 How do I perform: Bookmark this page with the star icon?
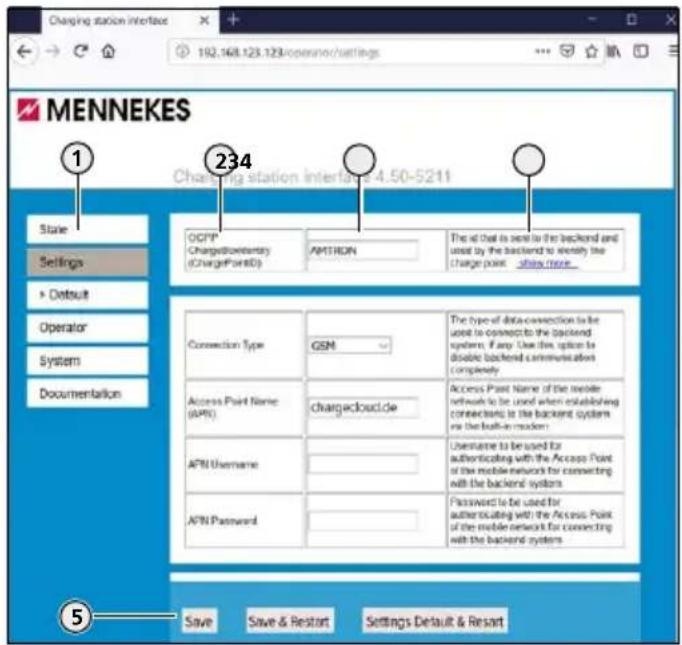[x=591, y=52]
